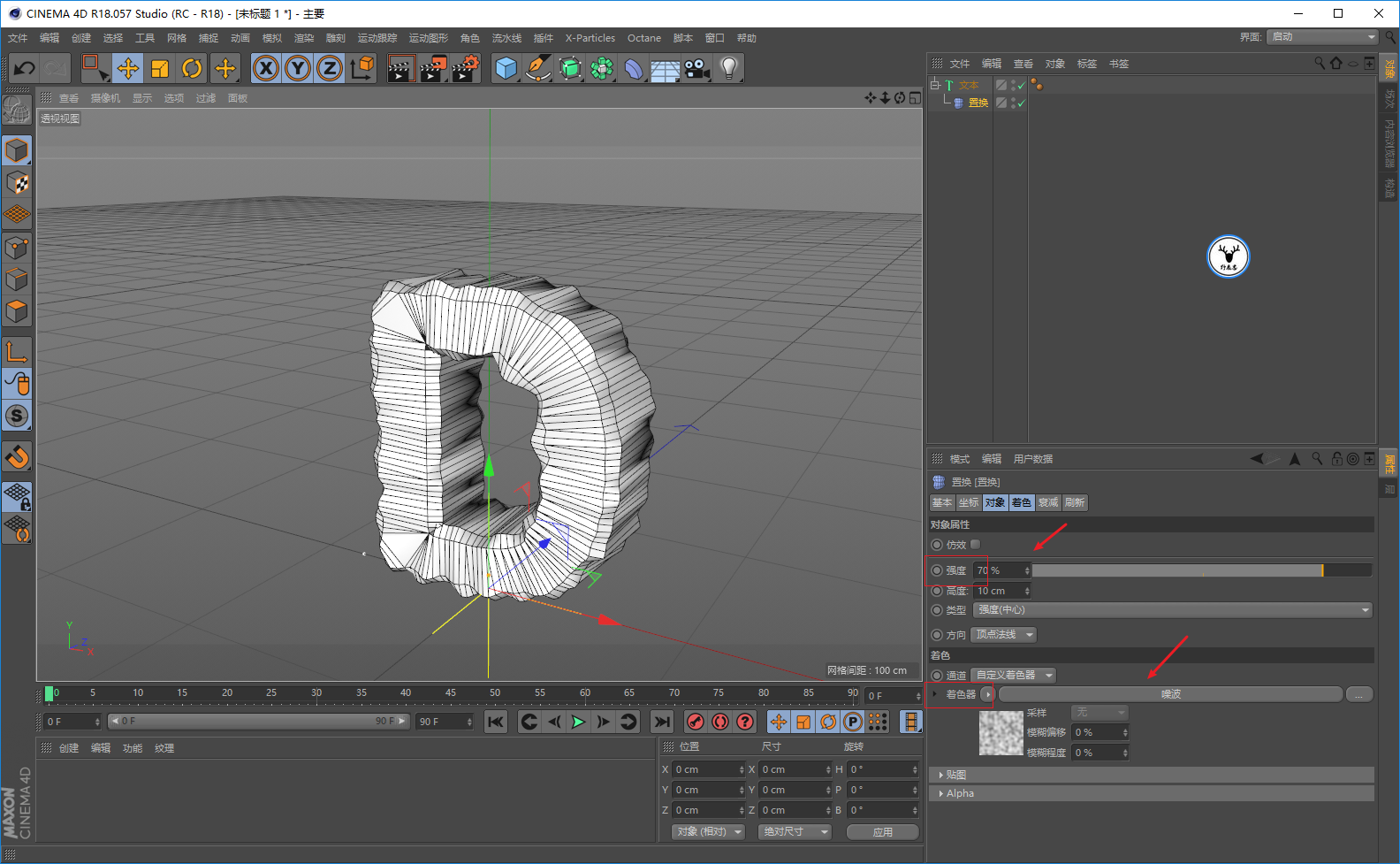This screenshot has height=864, width=1400.
Task: Add a Cube primitive object
Action: pyautogui.click(x=506, y=68)
